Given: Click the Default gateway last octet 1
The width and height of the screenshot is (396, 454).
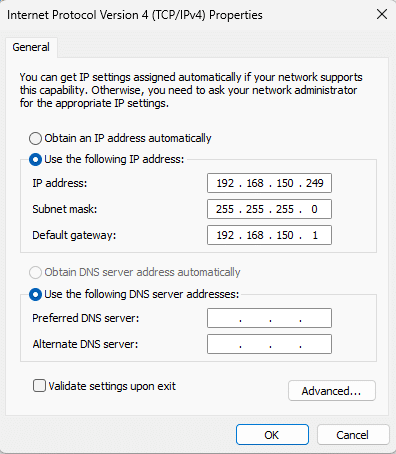Looking at the screenshot, I should tap(315, 235).
